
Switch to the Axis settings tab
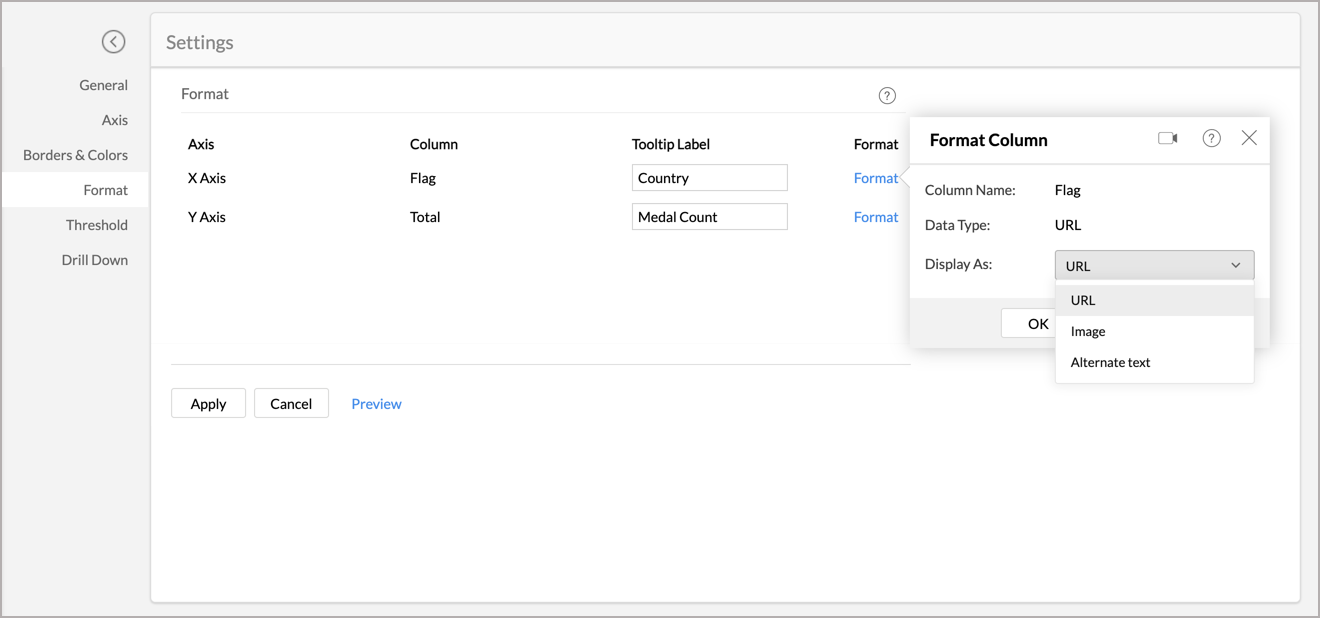pyautogui.click(x=114, y=120)
